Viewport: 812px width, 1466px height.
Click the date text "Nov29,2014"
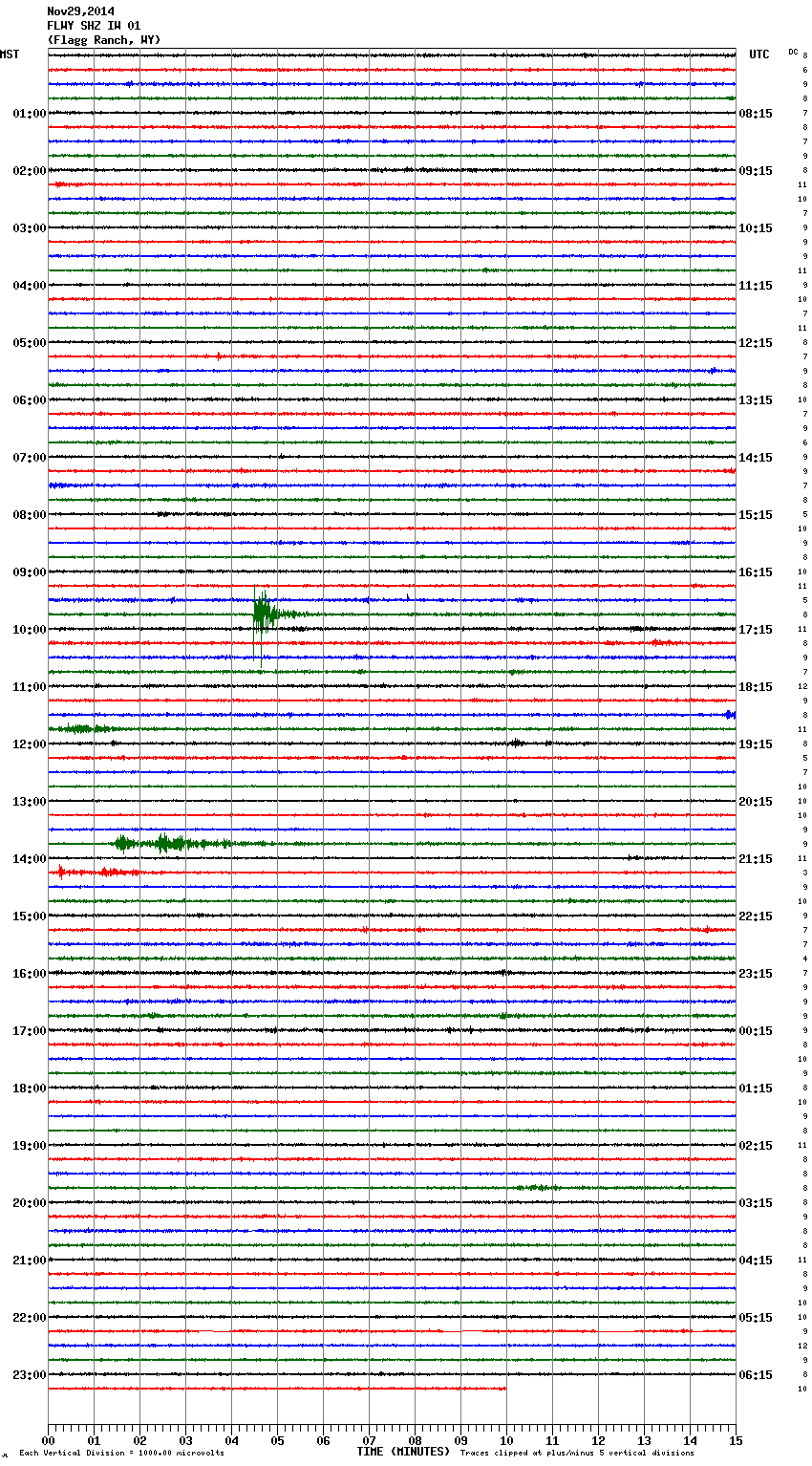[81, 11]
